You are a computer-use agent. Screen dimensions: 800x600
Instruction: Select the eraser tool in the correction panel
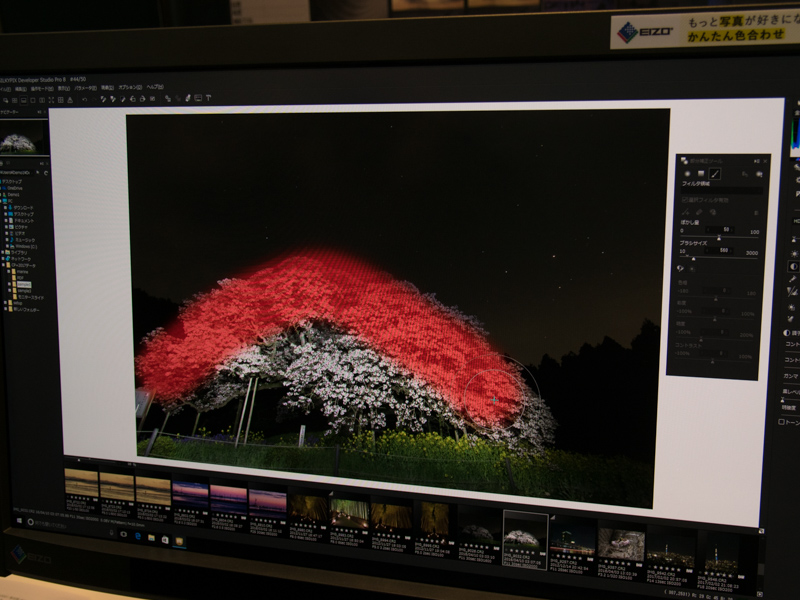(x=699, y=211)
